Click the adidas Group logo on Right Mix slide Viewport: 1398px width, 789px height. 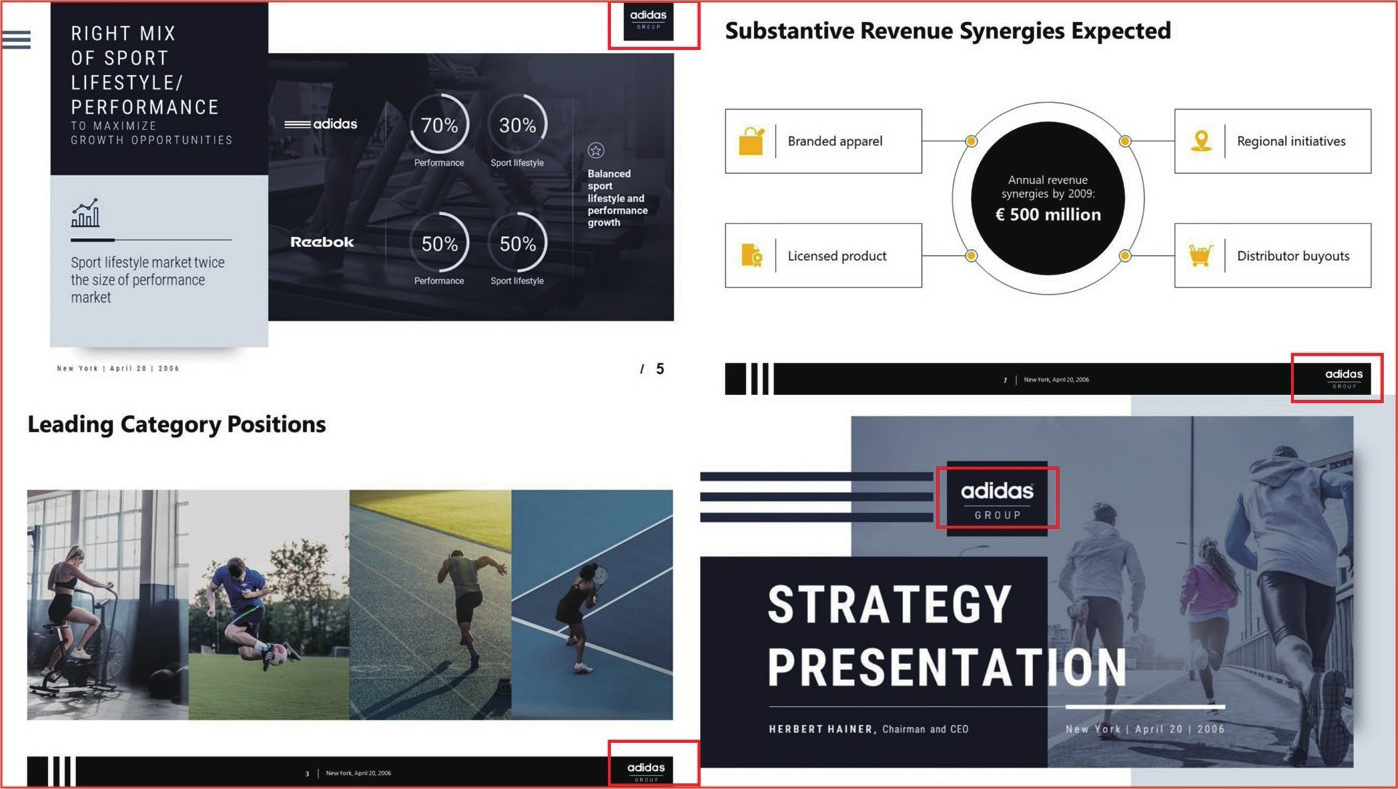(x=648, y=21)
